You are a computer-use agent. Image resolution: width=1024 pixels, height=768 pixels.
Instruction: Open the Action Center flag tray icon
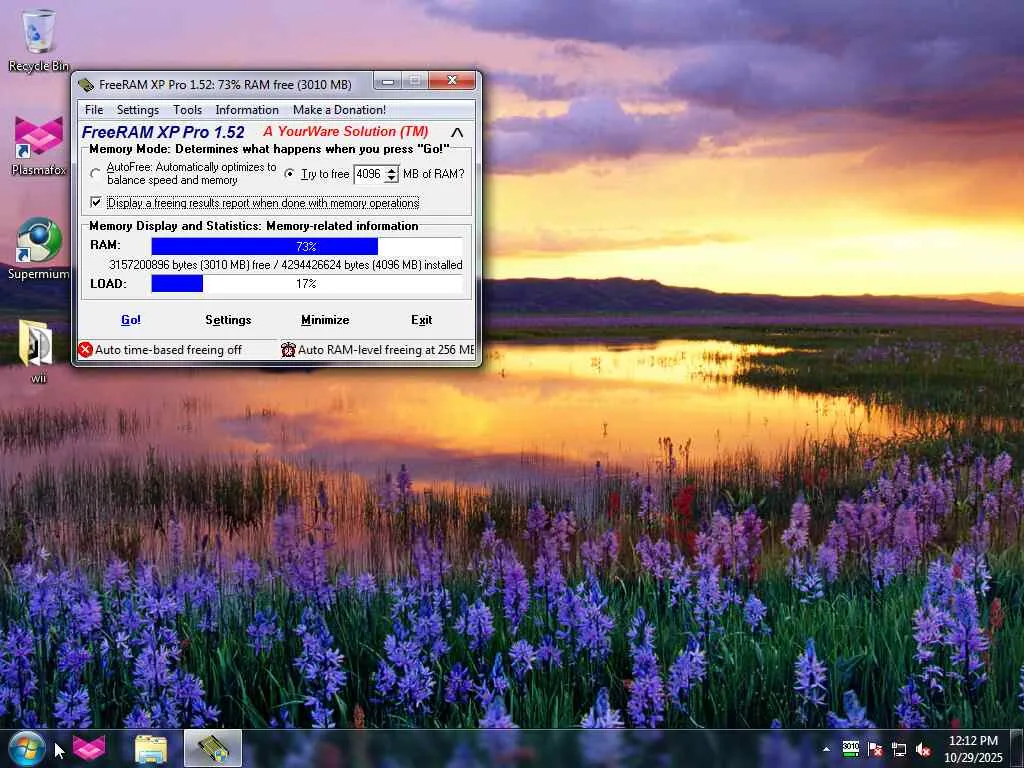click(x=875, y=749)
